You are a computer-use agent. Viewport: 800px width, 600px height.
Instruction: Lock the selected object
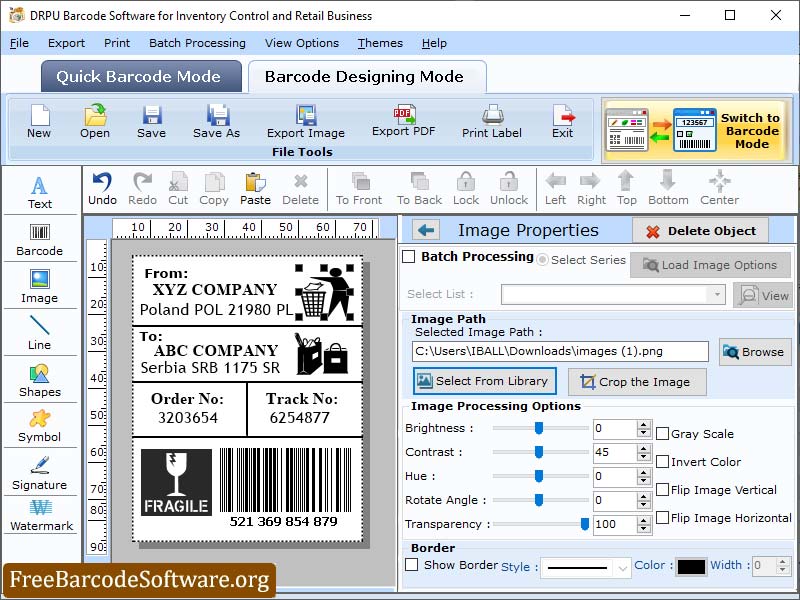466,189
